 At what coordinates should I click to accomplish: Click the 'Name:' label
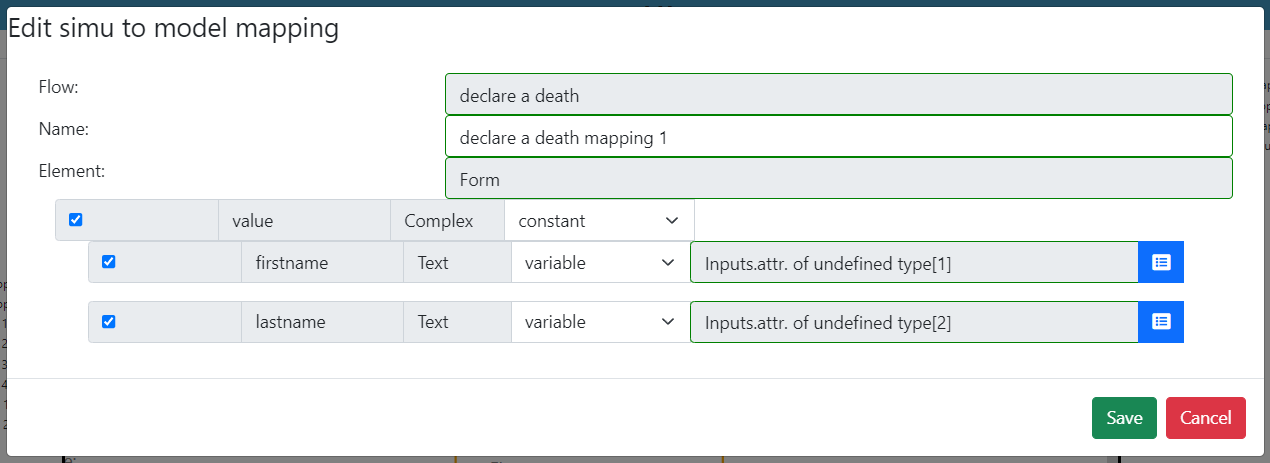[x=64, y=129]
